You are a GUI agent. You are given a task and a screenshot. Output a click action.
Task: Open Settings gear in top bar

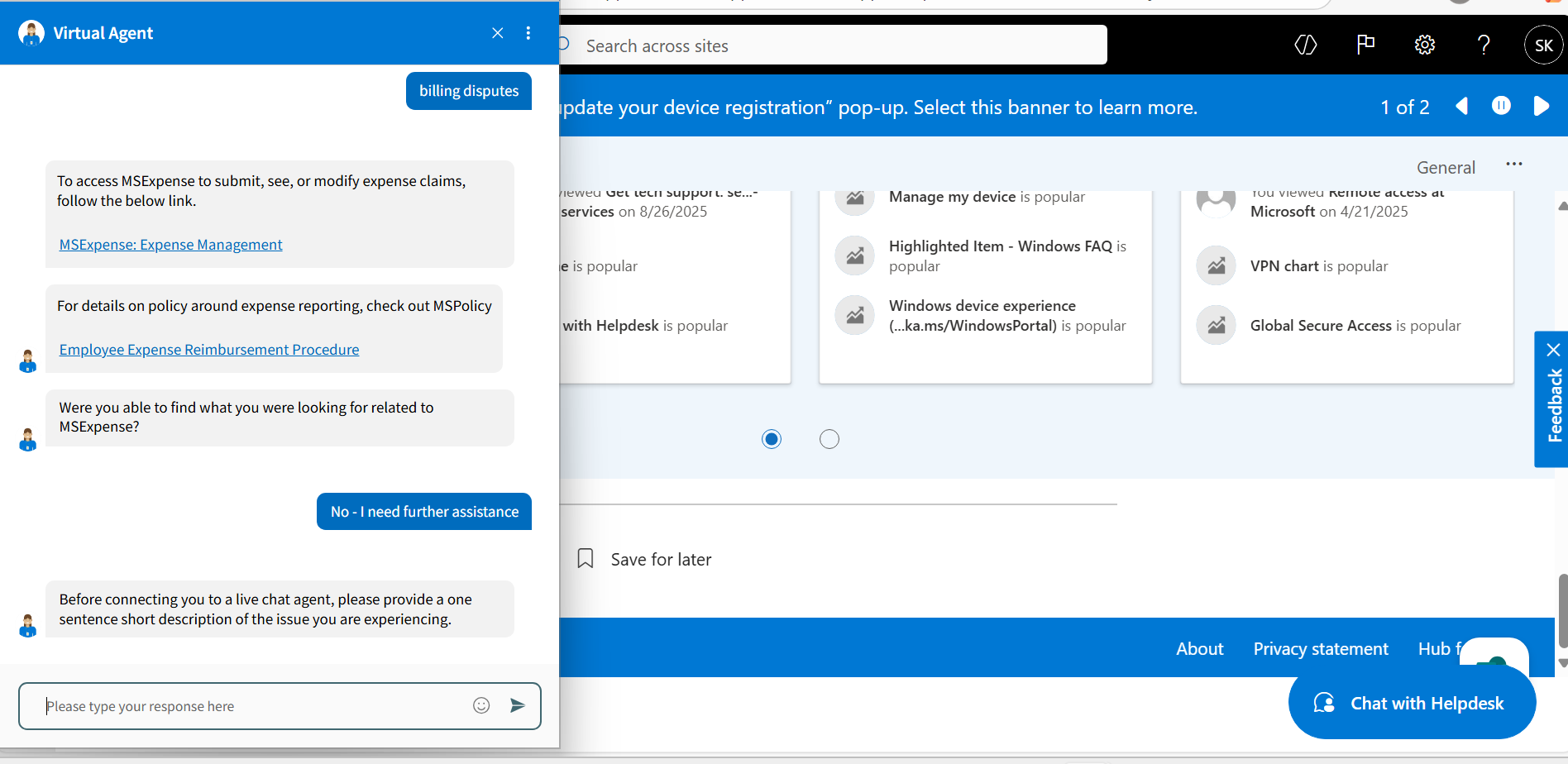pos(1425,45)
